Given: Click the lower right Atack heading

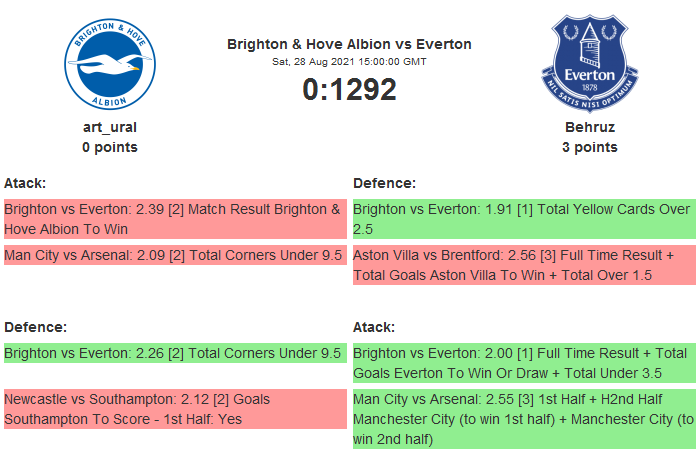Looking at the screenshot, I should pos(375,327).
